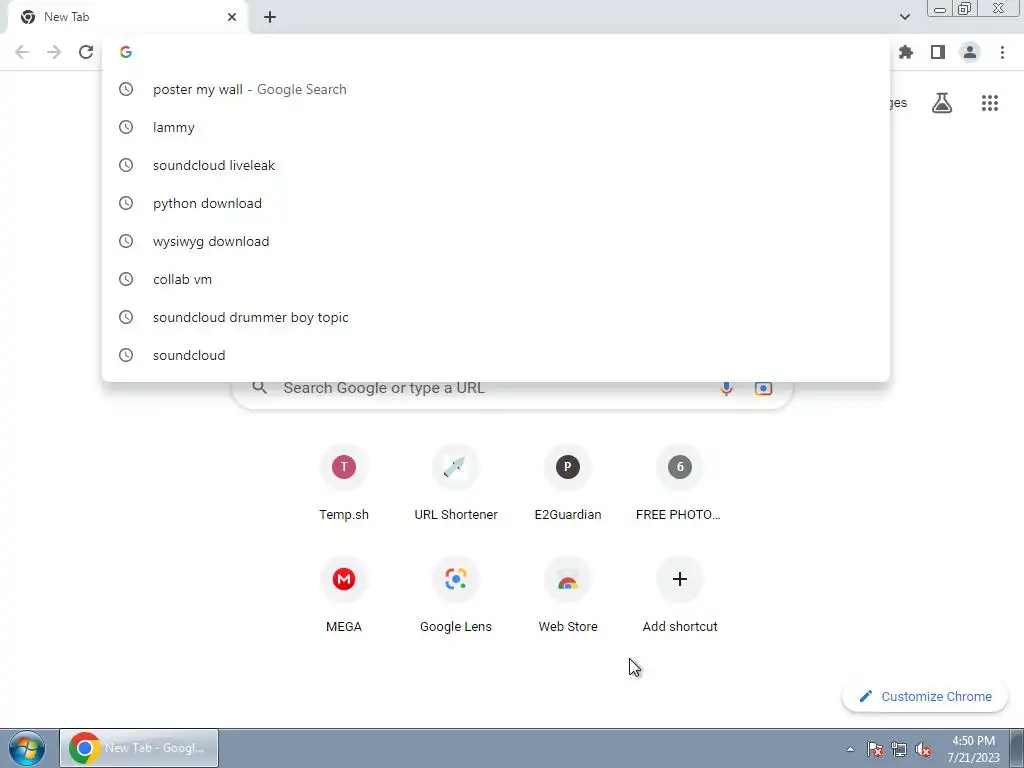
Task: Open a new tab with the plus
Action: pos(270,17)
